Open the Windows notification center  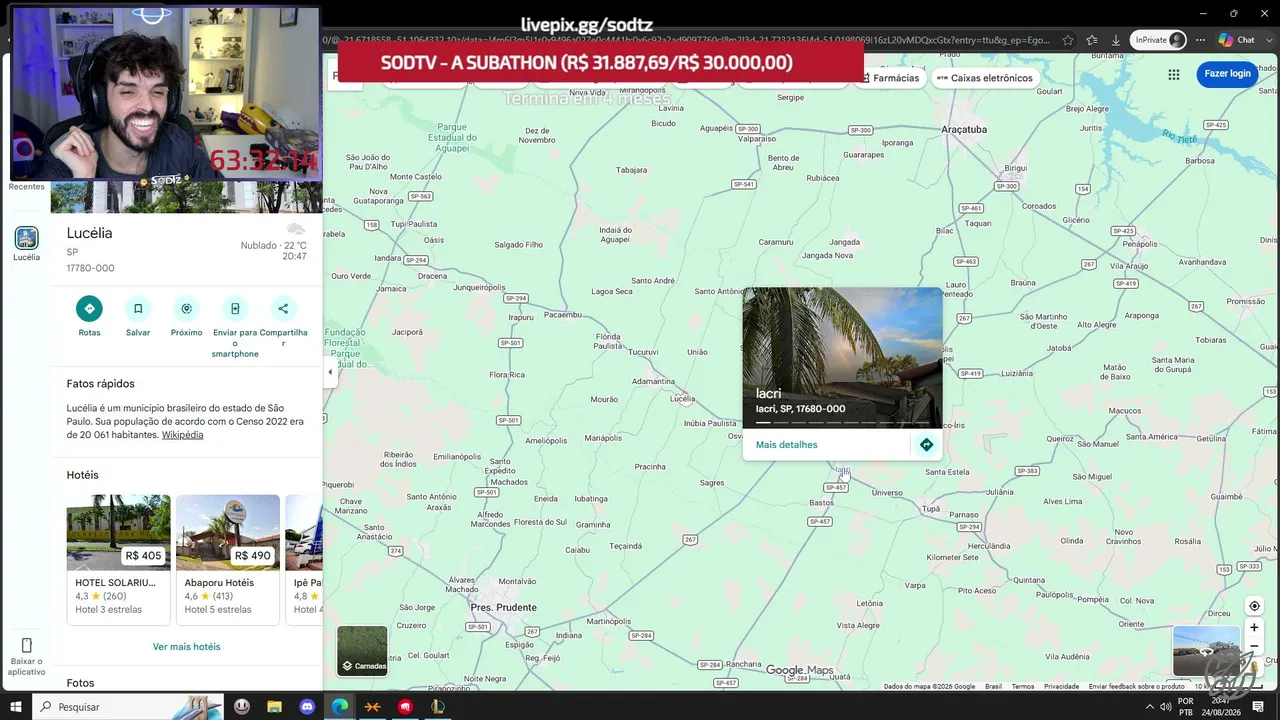tap(1258, 707)
